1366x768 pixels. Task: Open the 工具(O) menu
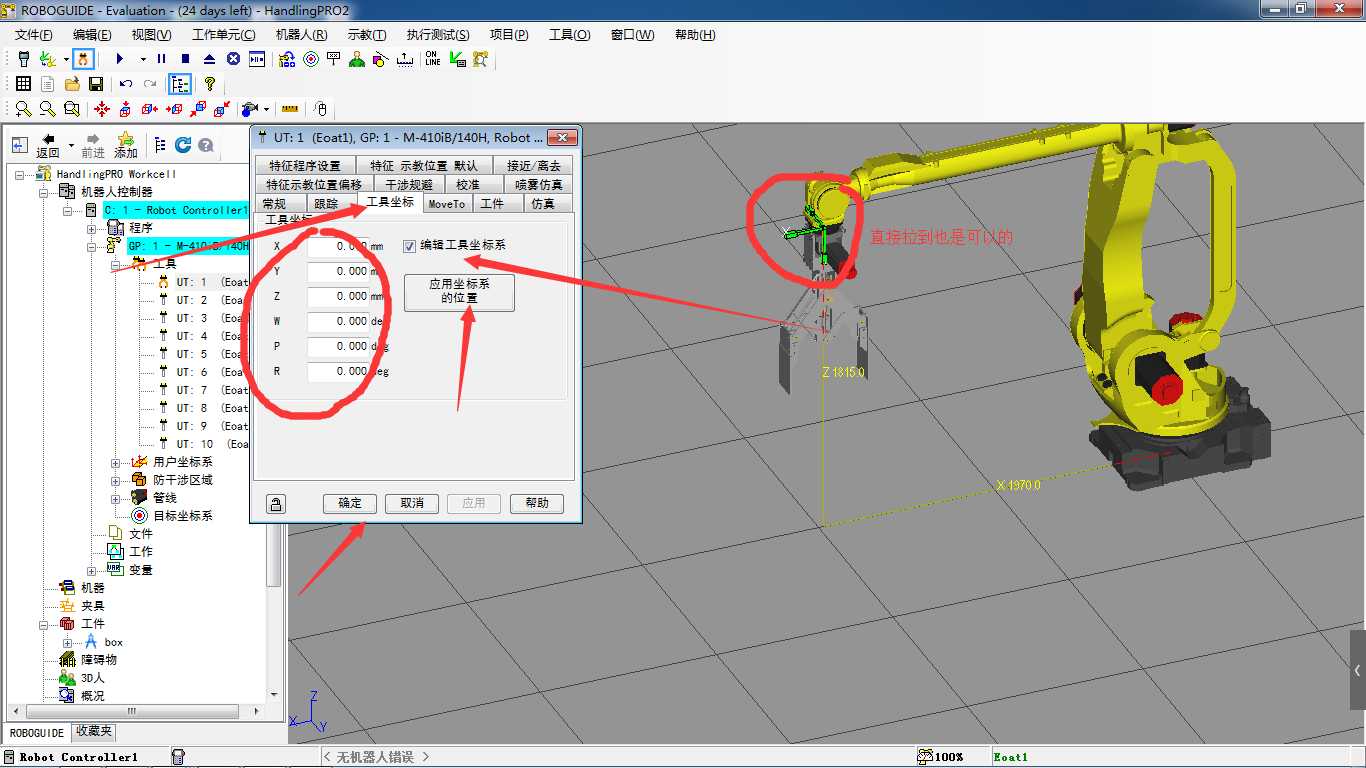pos(570,34)
